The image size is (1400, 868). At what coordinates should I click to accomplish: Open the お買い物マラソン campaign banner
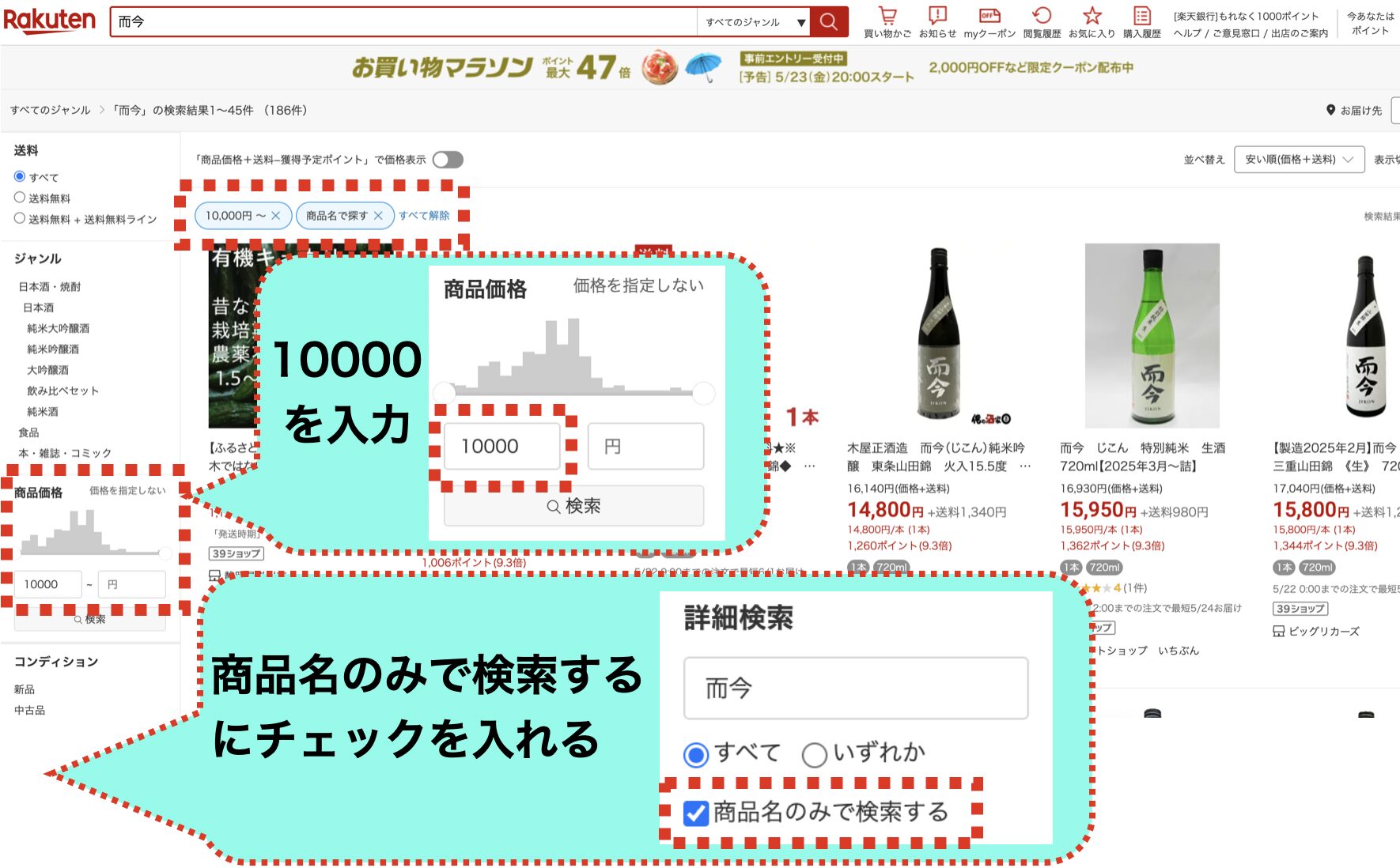(x=742, y=67)
